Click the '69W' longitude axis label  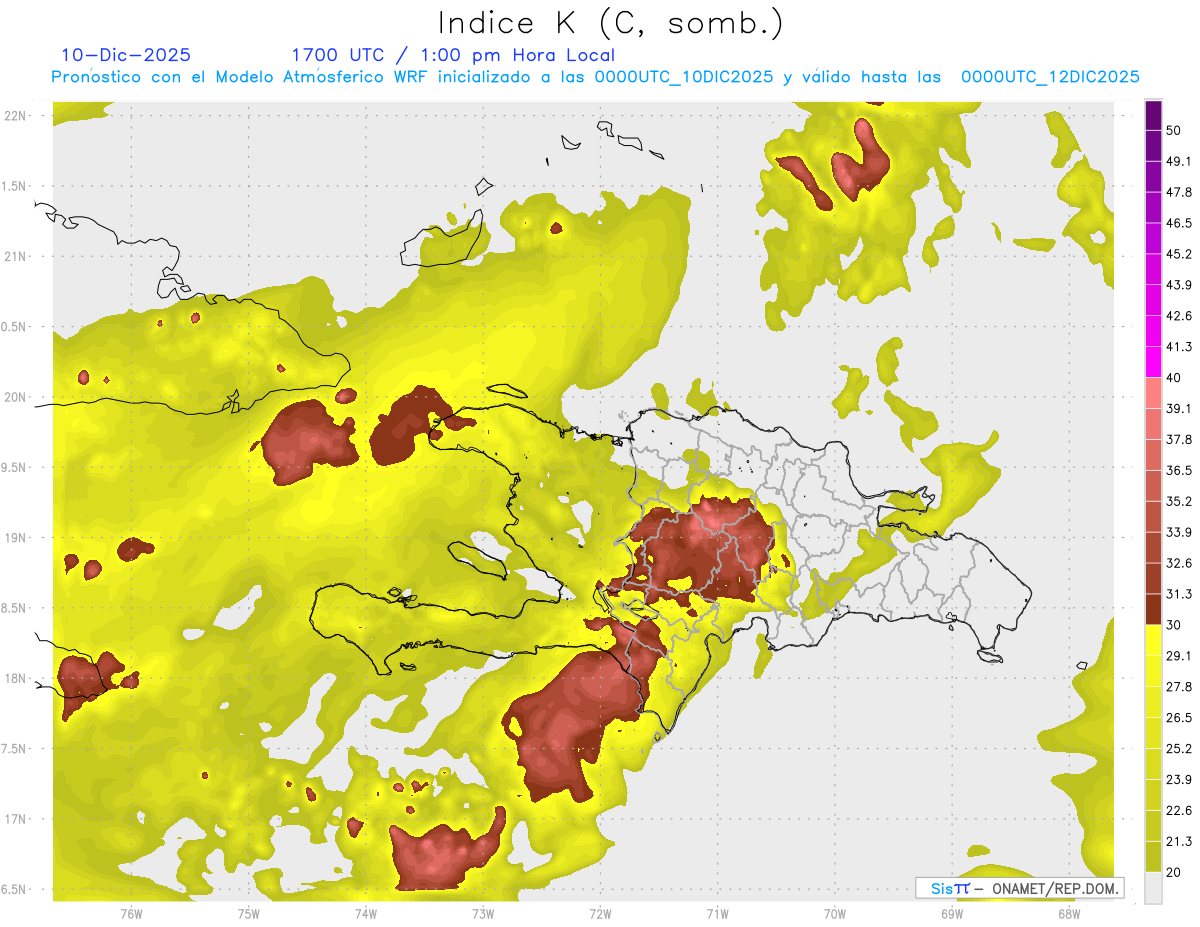coord(952,913)
